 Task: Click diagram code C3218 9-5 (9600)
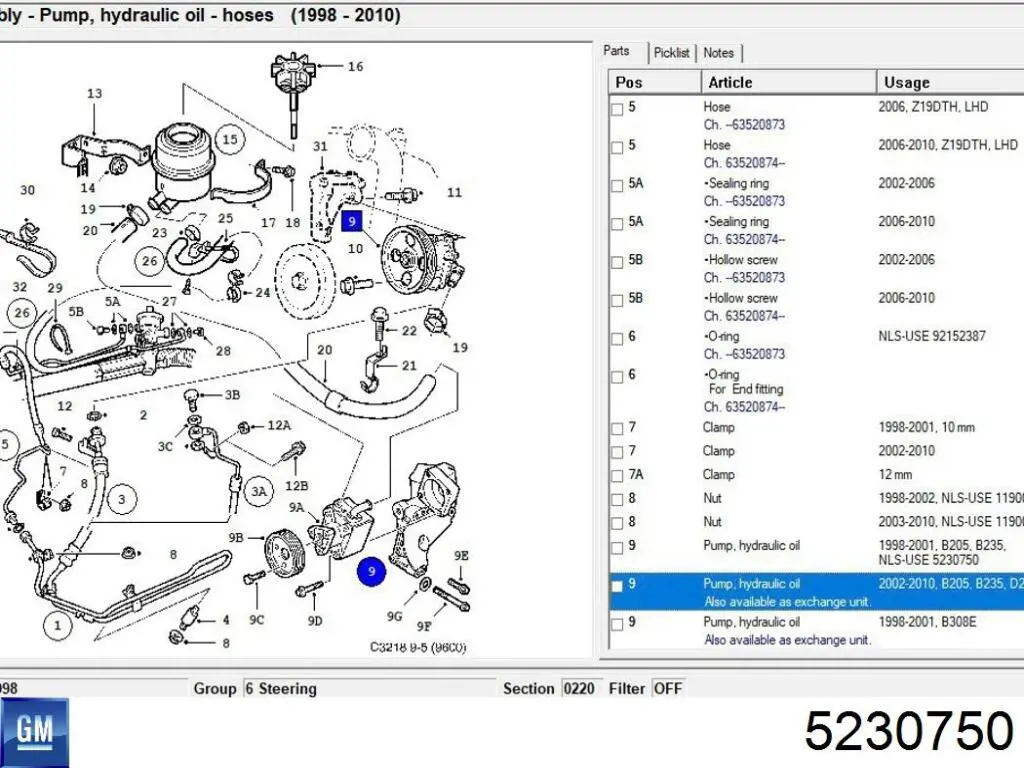point(418,647)
